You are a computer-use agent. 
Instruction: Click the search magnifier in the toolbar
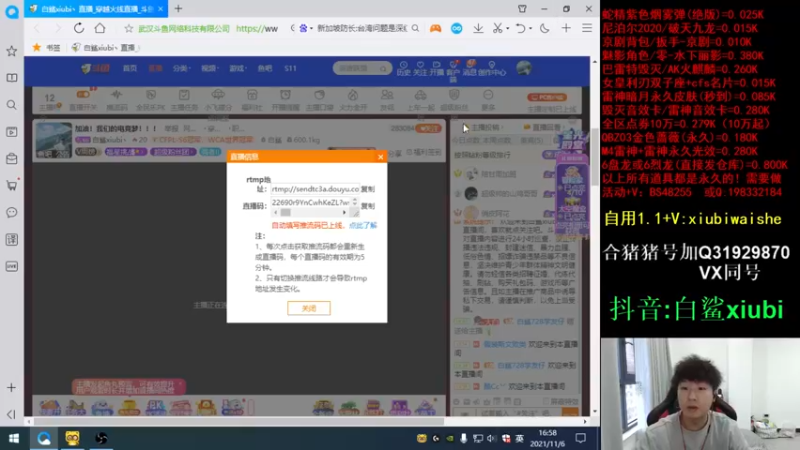click(x=416, y=29)
